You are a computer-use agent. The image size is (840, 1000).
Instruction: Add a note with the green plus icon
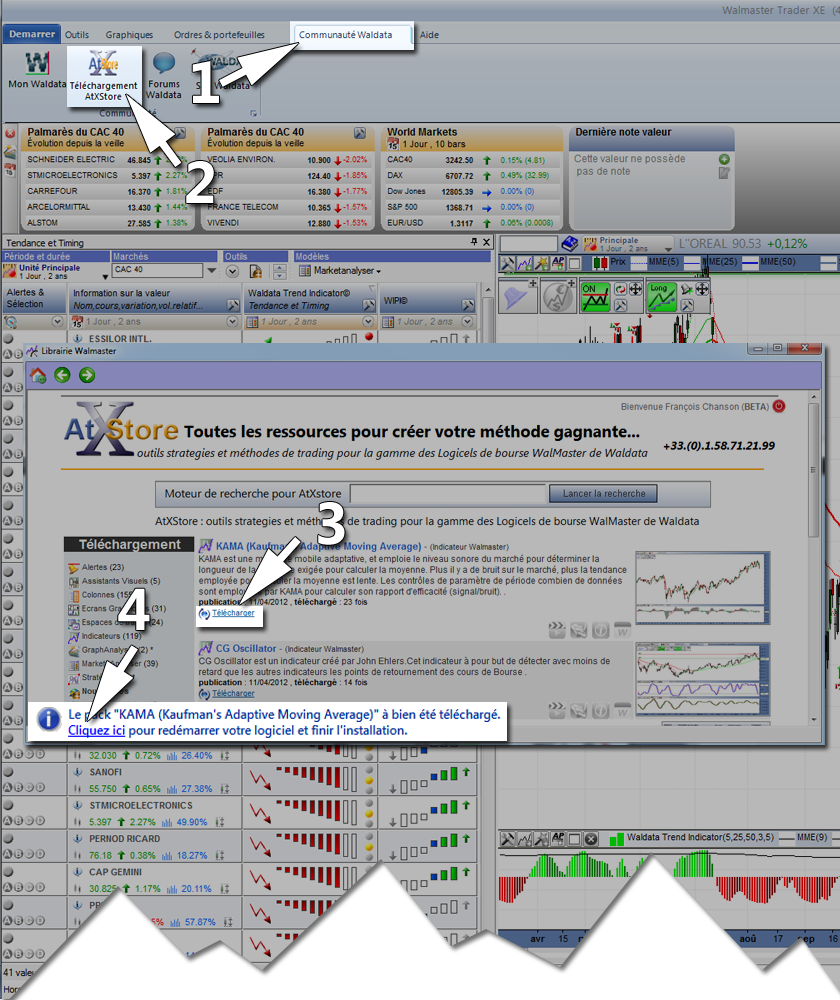(724, 159)
